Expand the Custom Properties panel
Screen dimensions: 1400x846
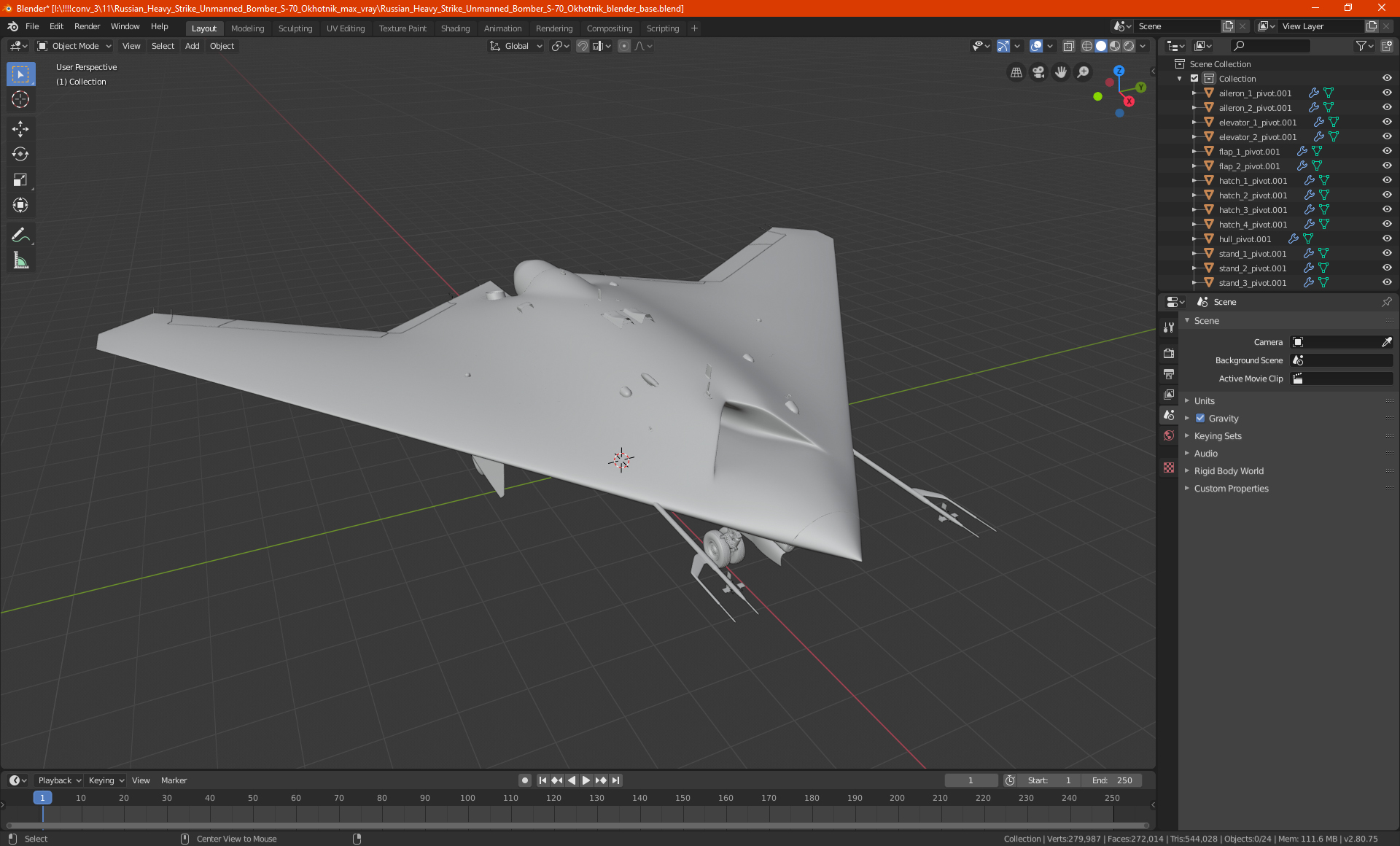pos(1231,489)
